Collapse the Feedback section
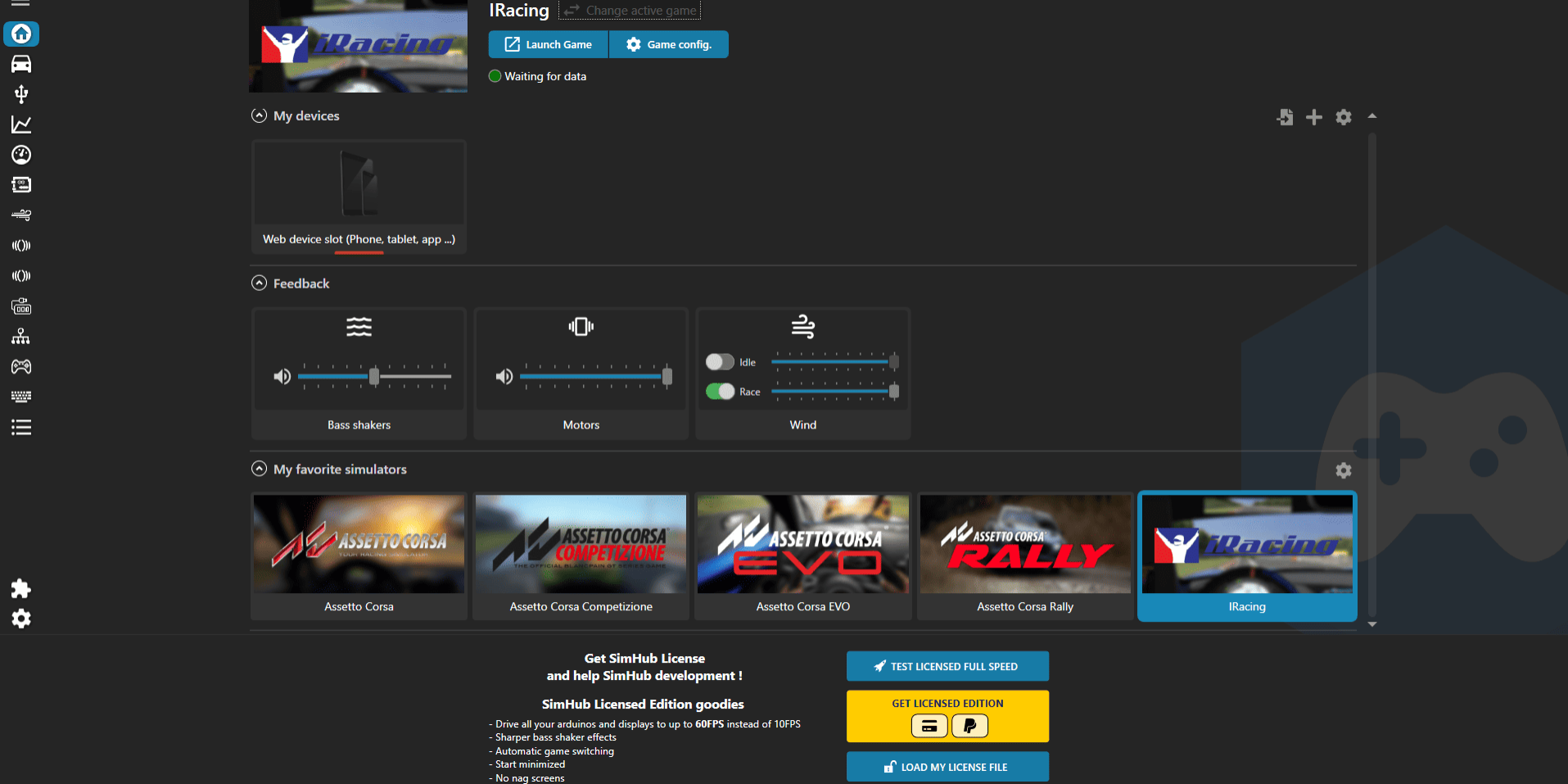1568x784 pixels. point(259,283)
